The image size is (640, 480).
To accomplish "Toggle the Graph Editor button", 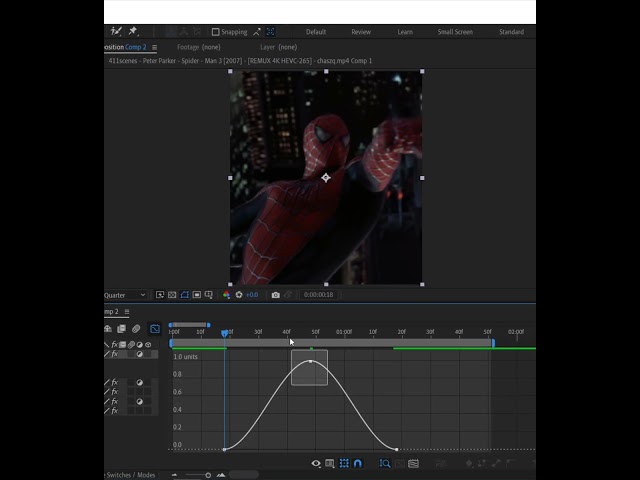I will click(x=155, y=329).
